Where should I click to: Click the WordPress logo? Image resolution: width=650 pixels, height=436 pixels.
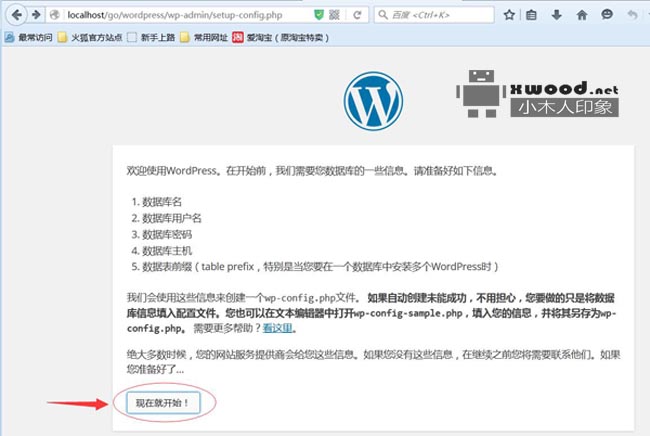373,101
